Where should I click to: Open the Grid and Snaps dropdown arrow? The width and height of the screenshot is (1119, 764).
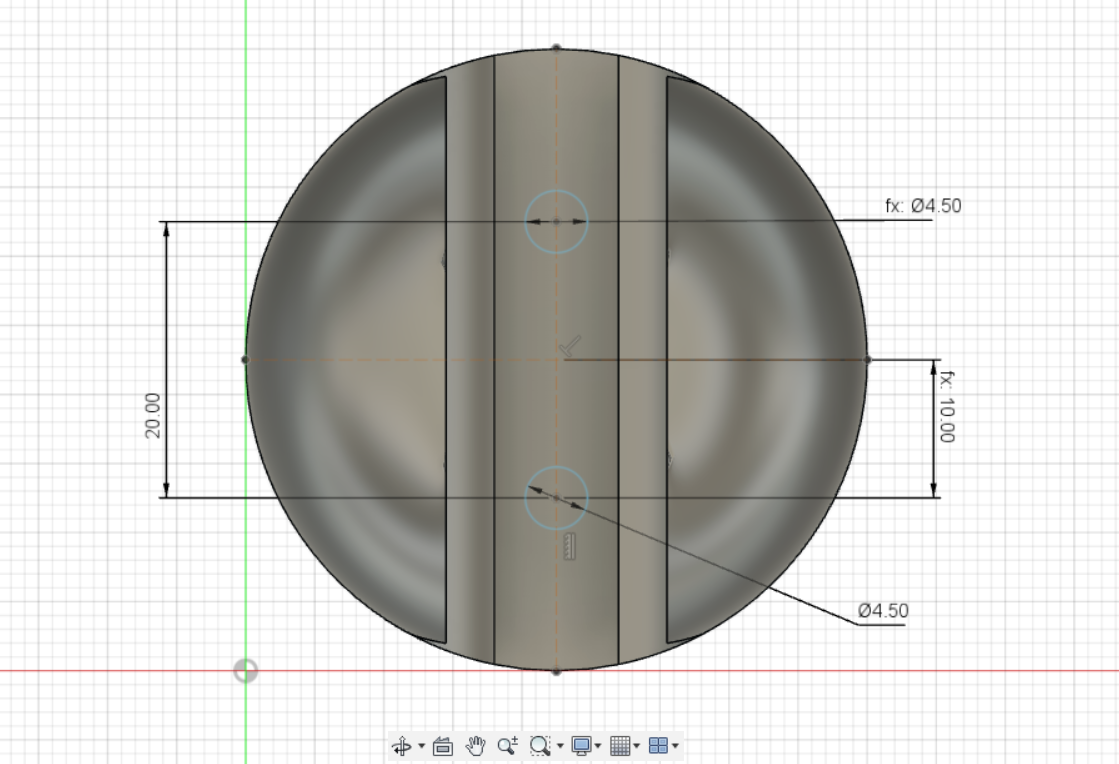coord(637,746)
